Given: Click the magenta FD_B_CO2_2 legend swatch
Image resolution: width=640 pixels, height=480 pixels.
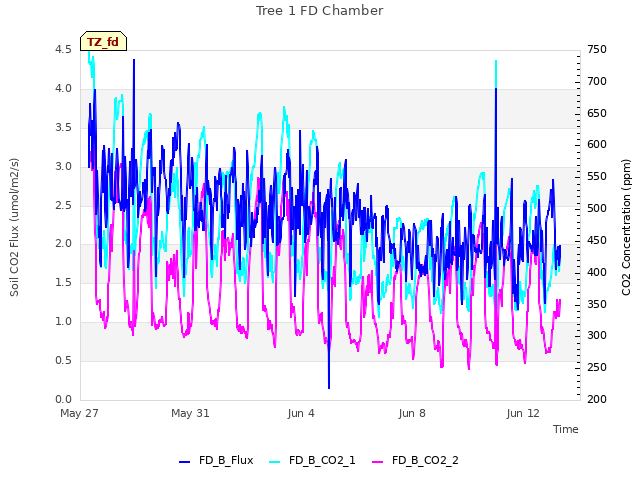Looking at the screenshot, I should 378,462.
